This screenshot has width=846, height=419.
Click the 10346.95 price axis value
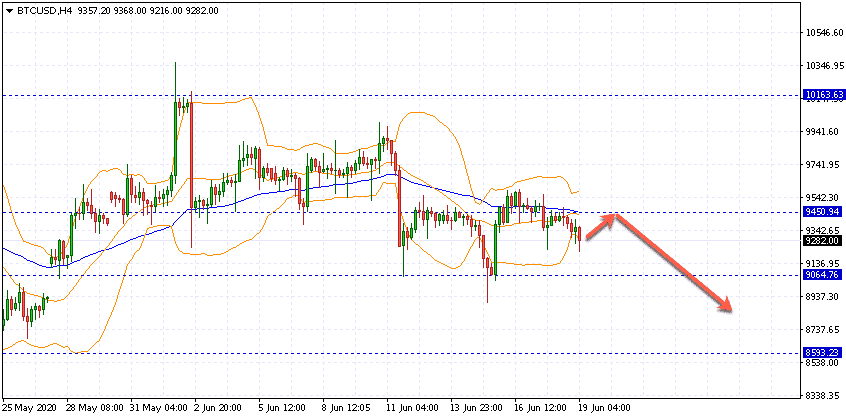[x=824, y=66]
